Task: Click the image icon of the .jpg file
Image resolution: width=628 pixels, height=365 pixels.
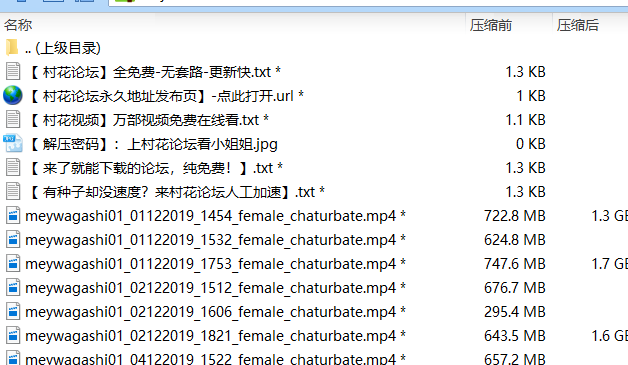Action: click(13, 143)
